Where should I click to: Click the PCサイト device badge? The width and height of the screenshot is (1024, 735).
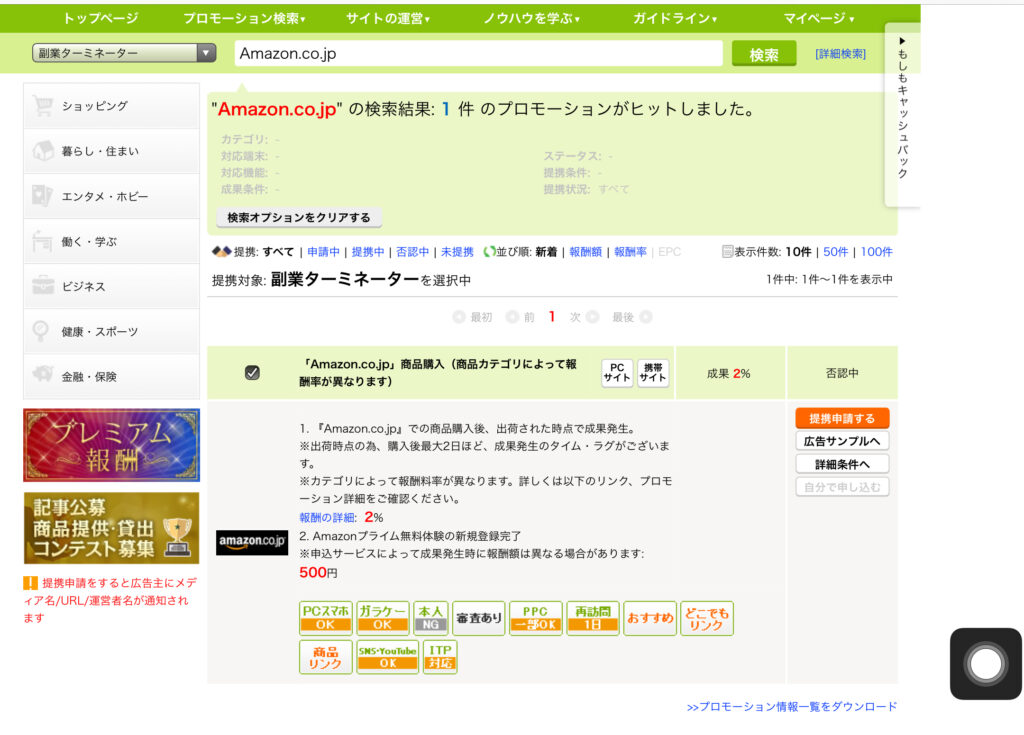(616, 373)
